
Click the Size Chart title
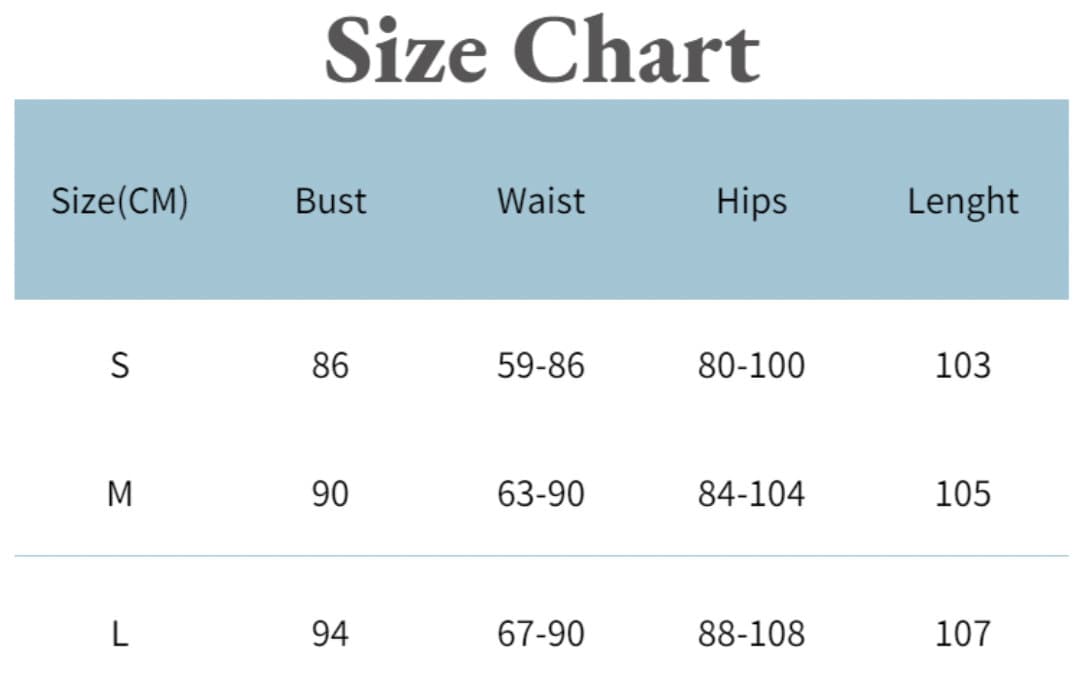(x=542, y=50)
